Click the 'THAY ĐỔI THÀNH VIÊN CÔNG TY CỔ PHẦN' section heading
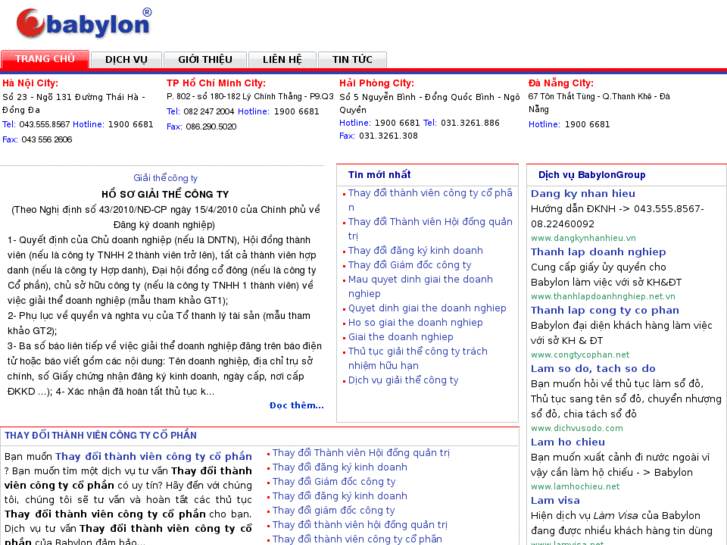This screenshot has height=545, width=727. tap(101, 436)
